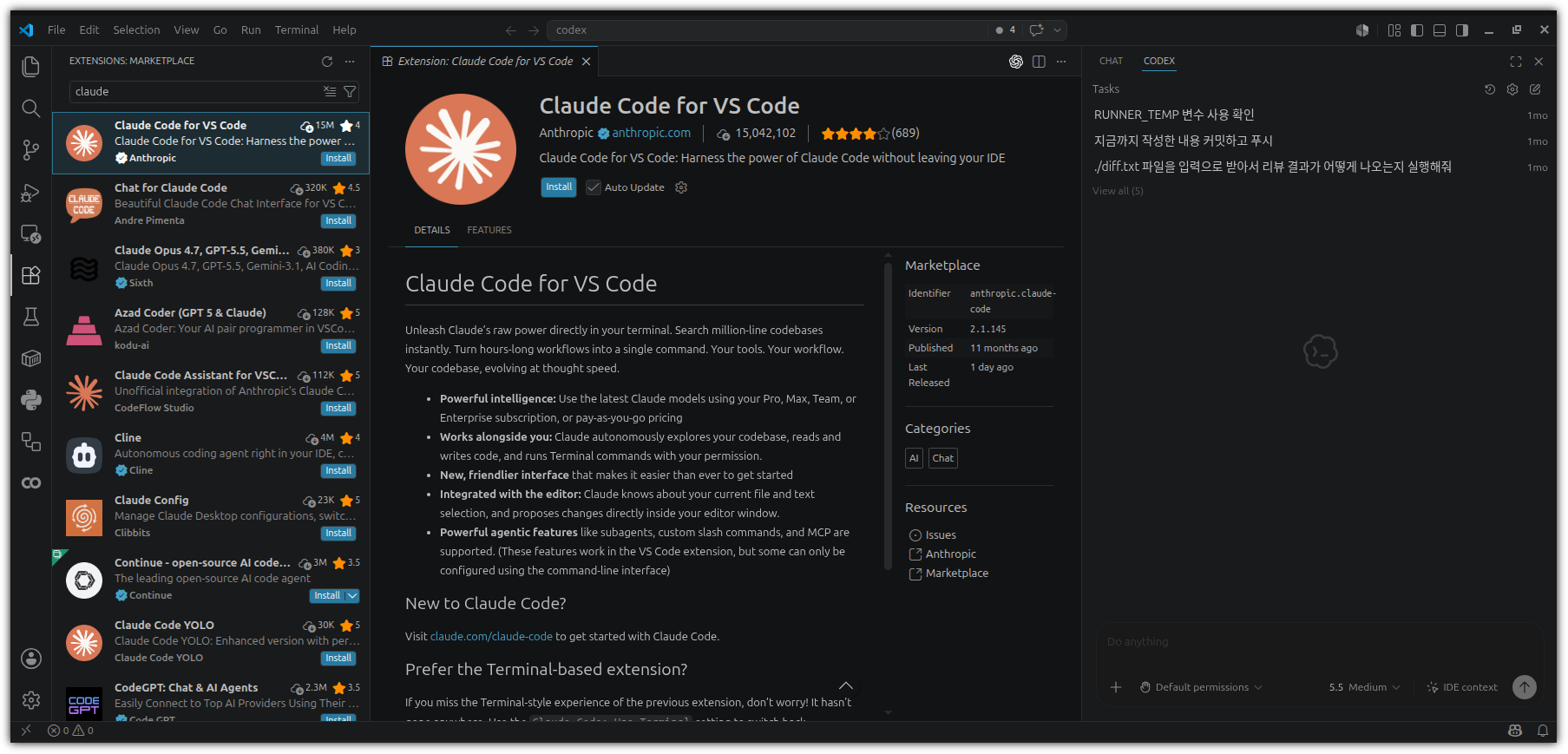Click the command center search box showing codex
Screen dimensions: 1568x754
point(767,30)
